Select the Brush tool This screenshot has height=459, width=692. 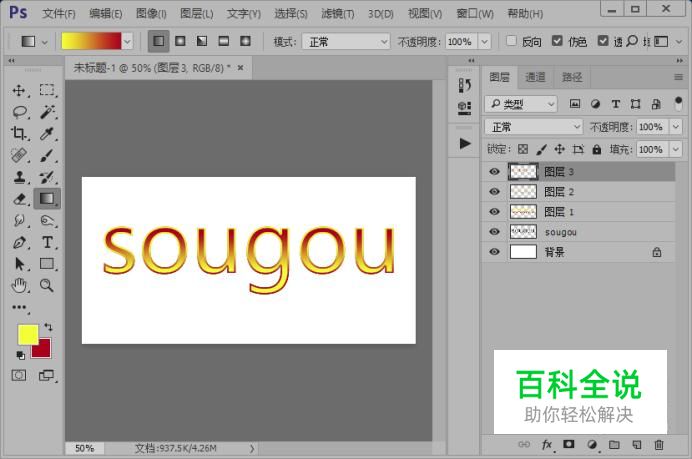[x=47, y=155]
